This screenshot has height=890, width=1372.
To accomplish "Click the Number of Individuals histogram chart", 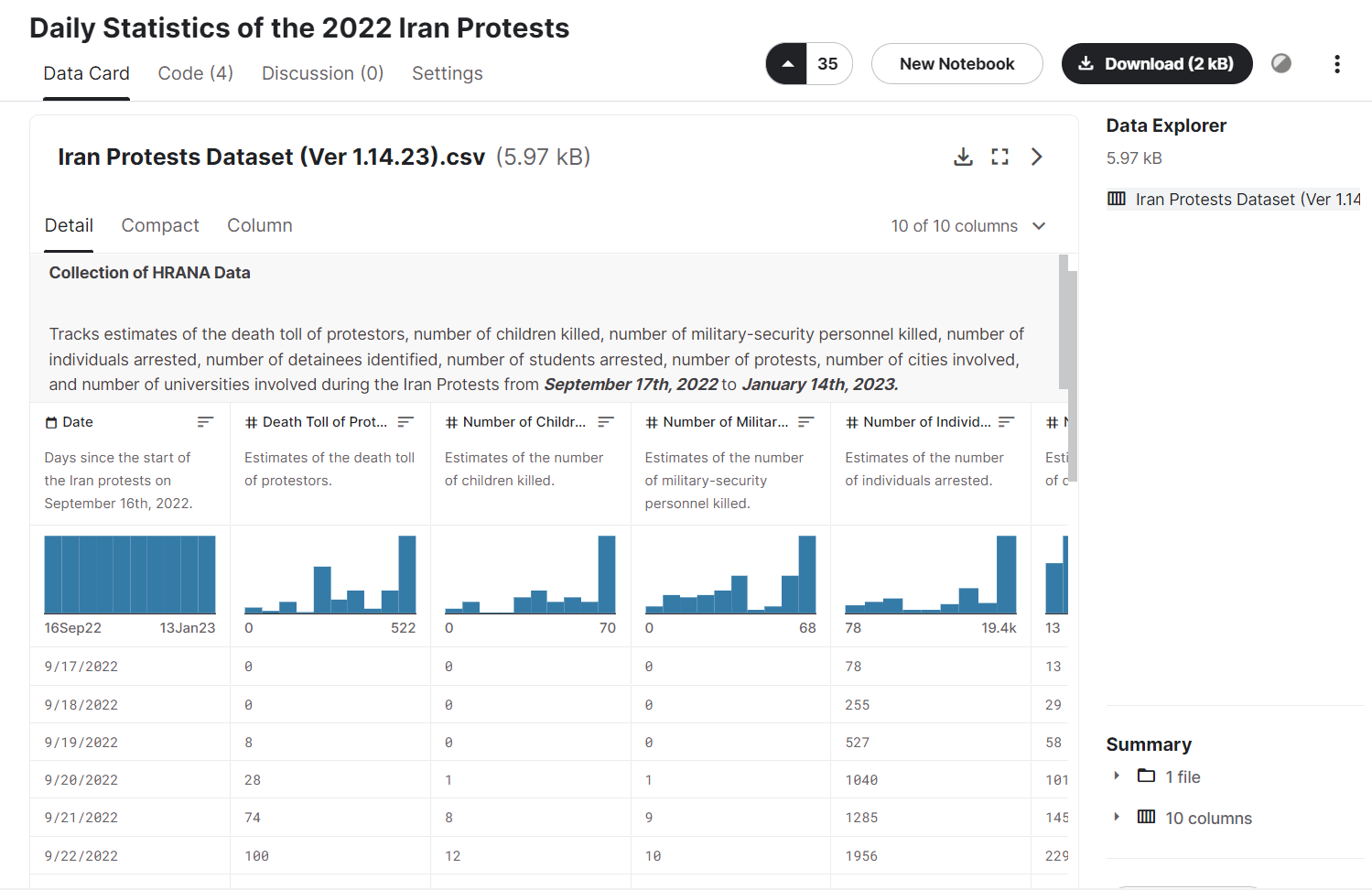I will 931,575.
